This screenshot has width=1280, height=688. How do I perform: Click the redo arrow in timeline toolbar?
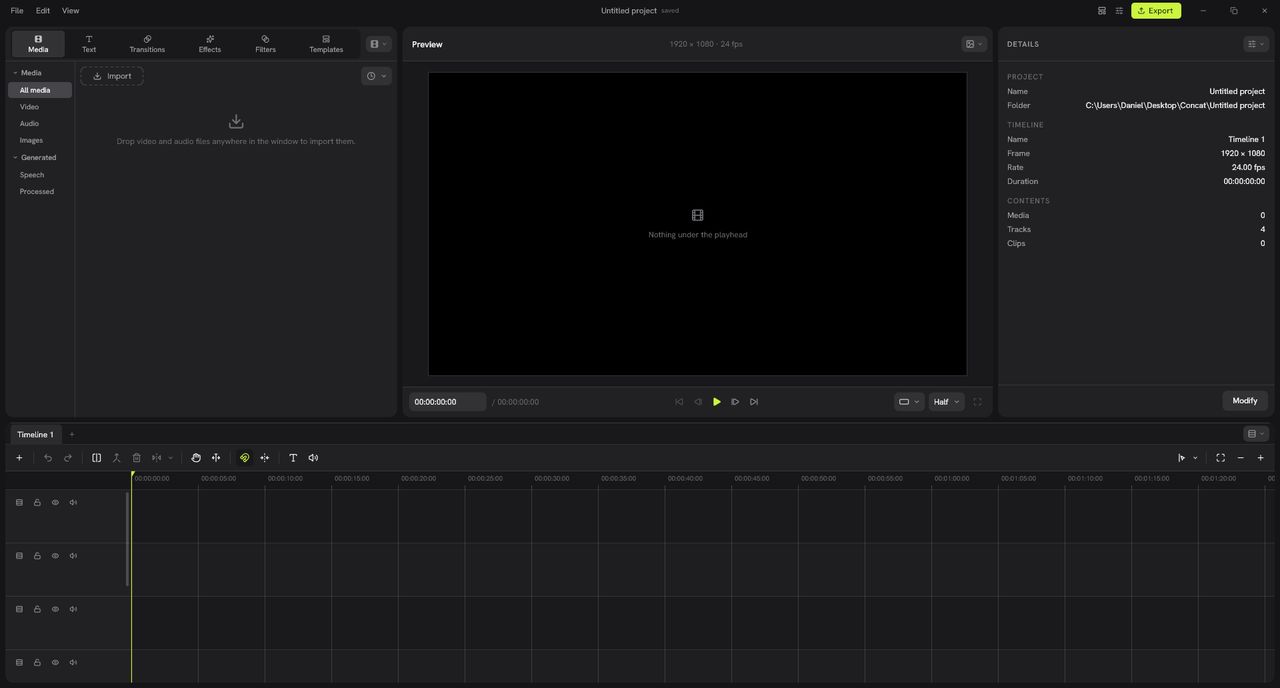(68, 458)
